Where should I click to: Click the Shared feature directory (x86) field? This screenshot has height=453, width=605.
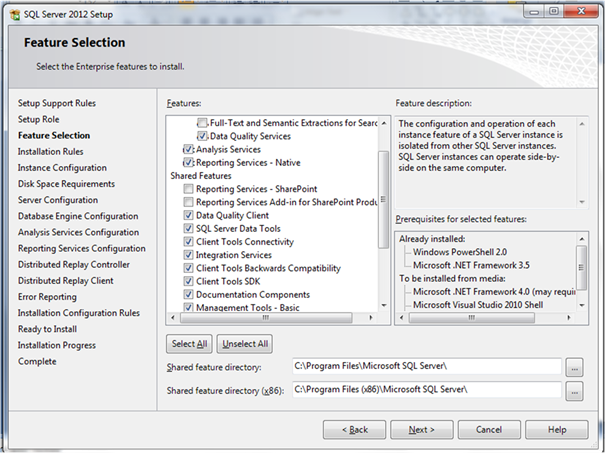point(427,390)
